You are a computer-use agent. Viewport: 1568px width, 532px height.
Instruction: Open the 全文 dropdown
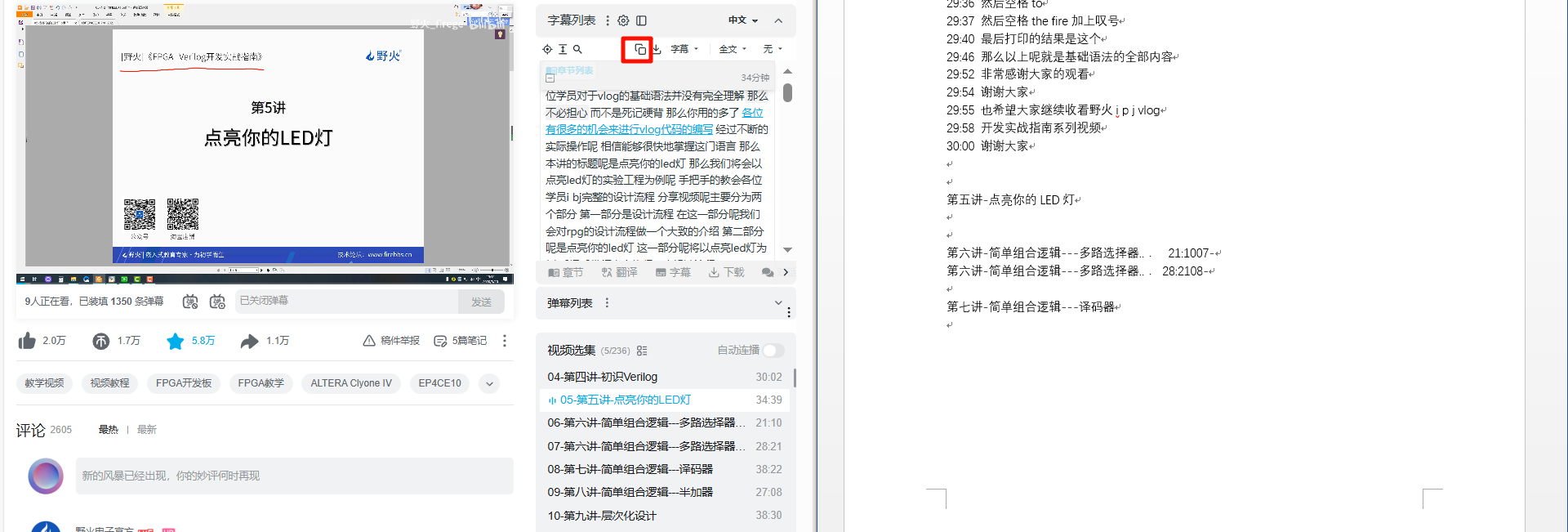[733, 49]
